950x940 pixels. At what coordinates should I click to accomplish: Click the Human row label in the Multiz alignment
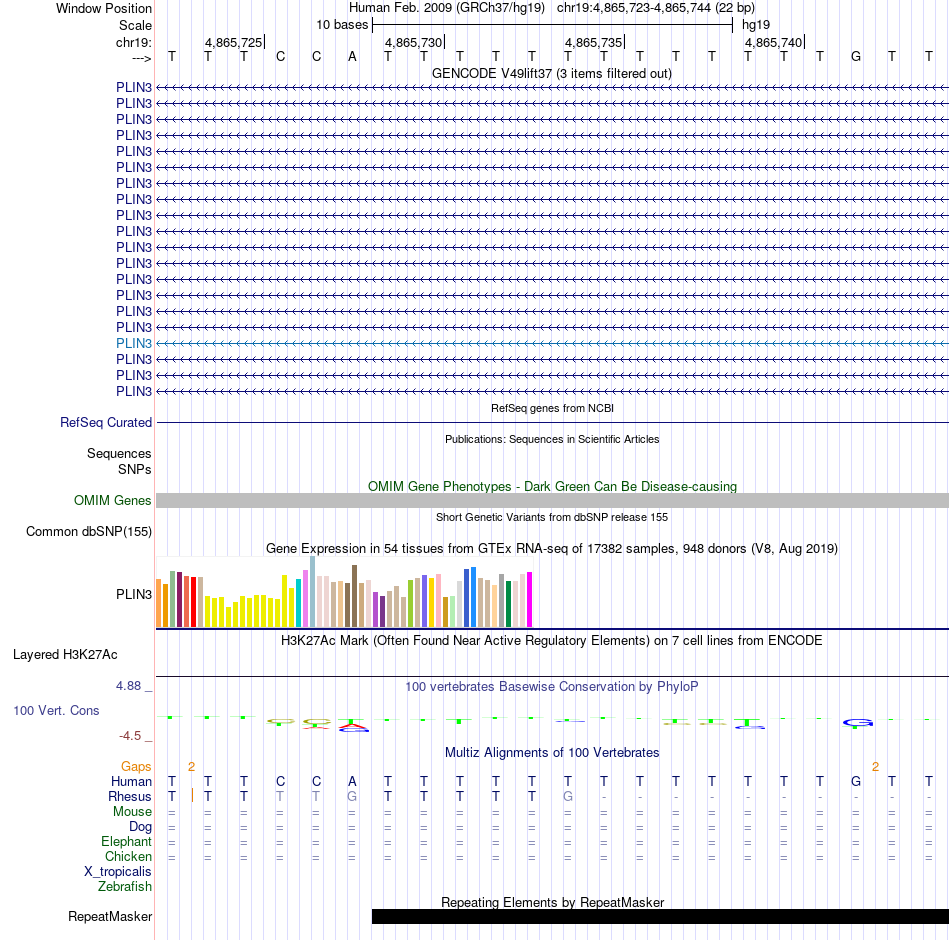click(131, 781)
